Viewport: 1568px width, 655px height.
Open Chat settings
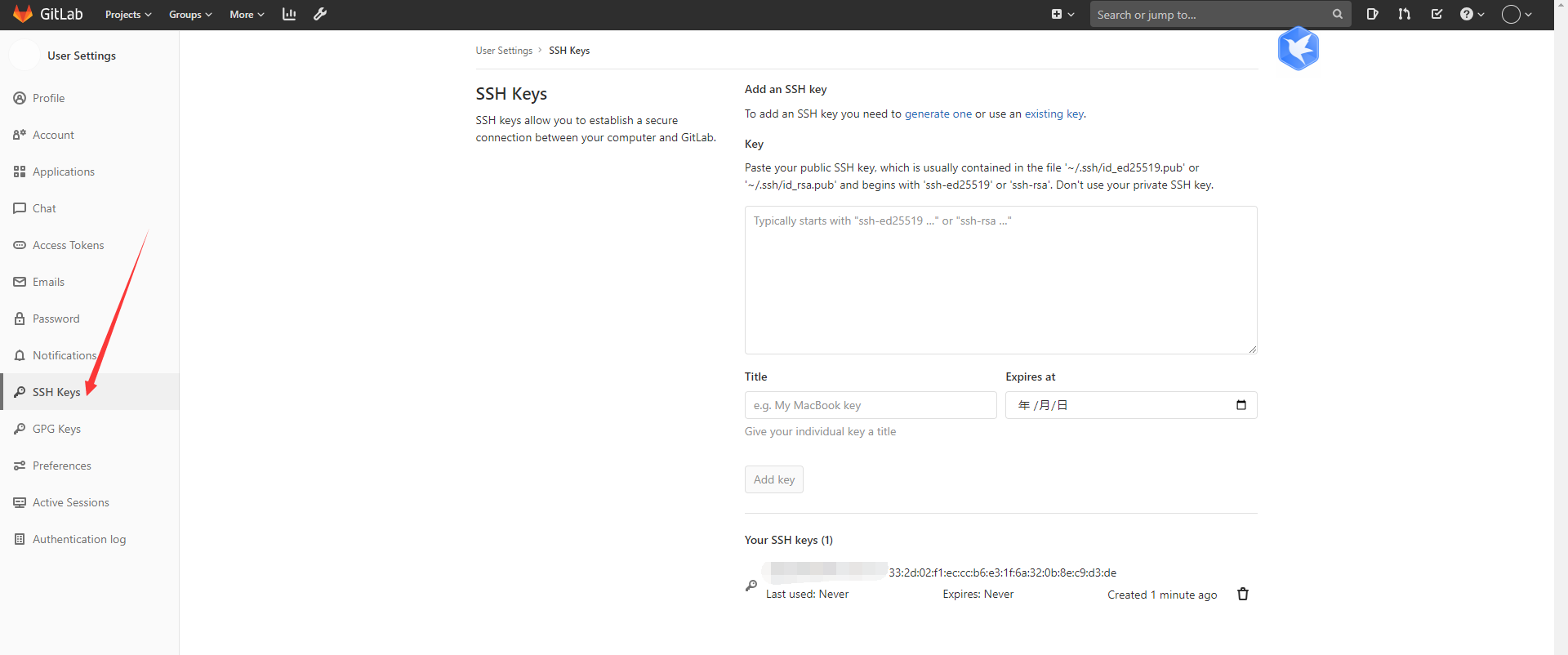coord(89,208)
